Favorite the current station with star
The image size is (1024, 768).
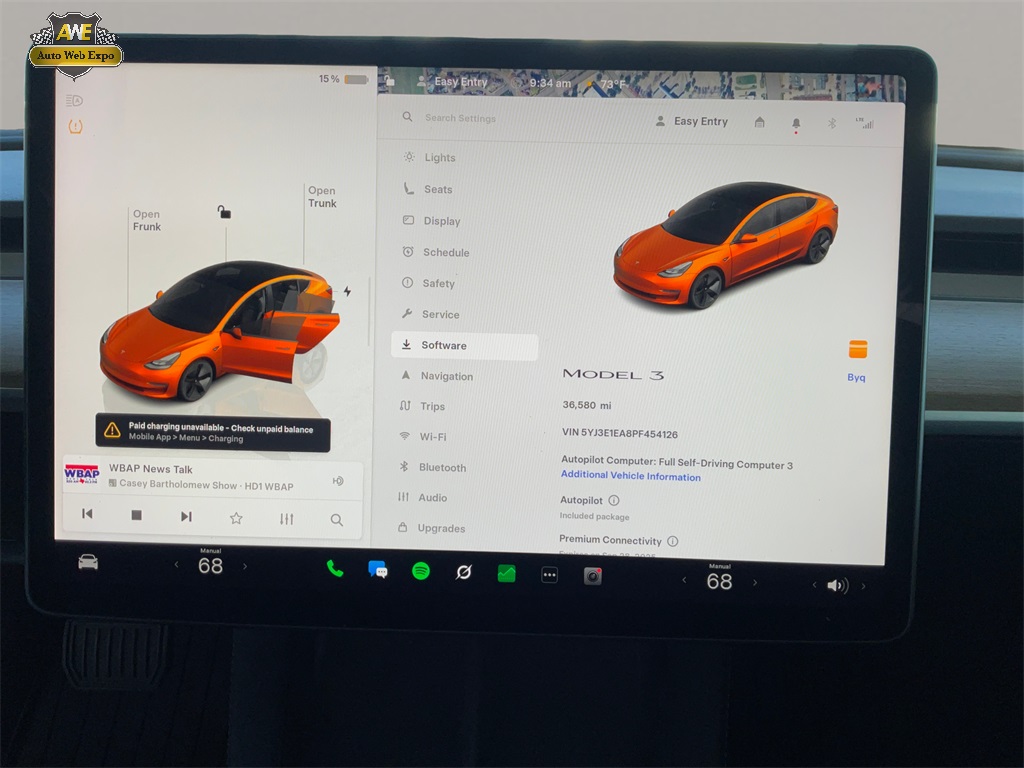[236, 518]
